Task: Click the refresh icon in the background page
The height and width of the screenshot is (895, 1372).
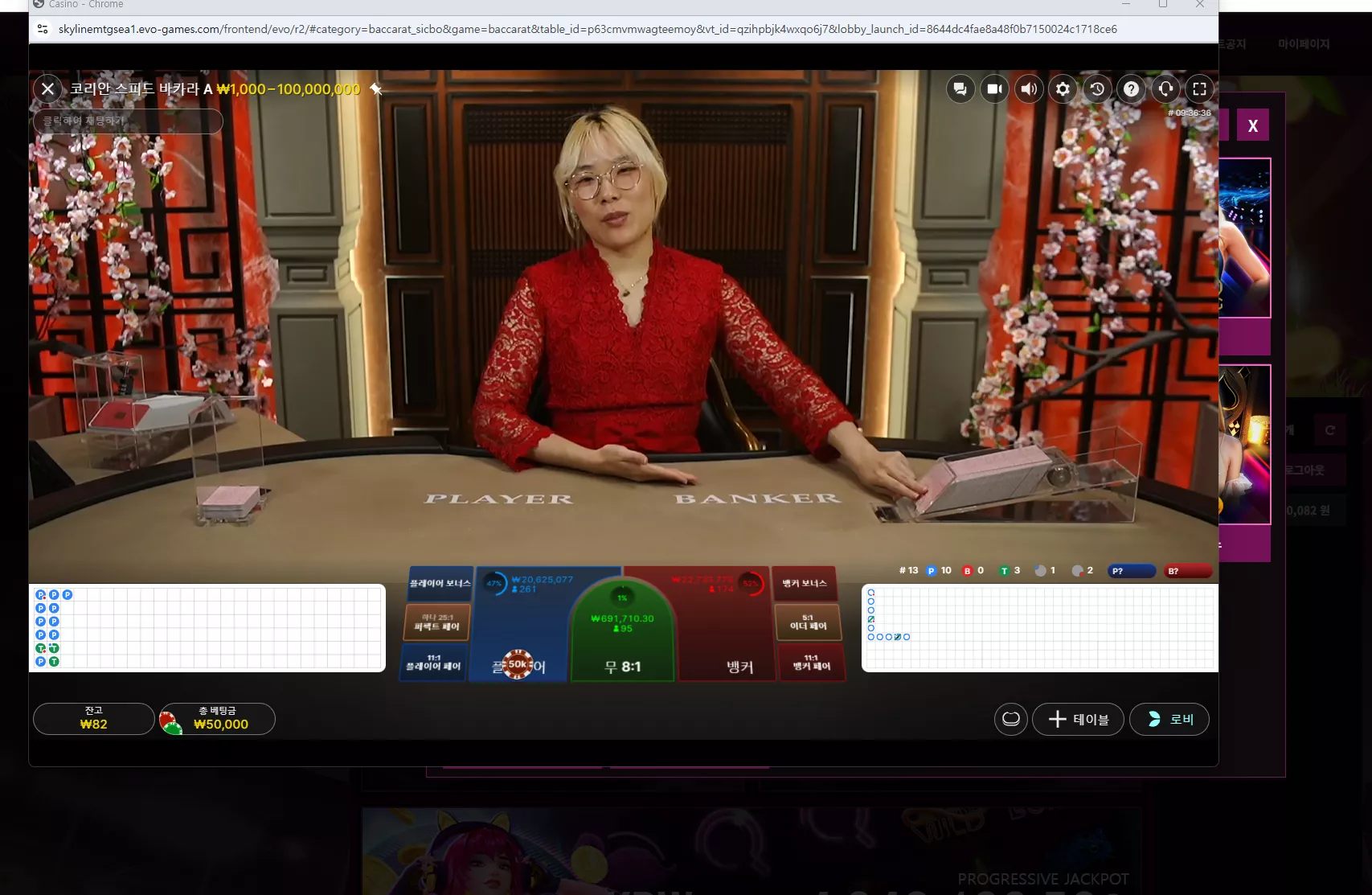Action: (x=1330, y=430)
